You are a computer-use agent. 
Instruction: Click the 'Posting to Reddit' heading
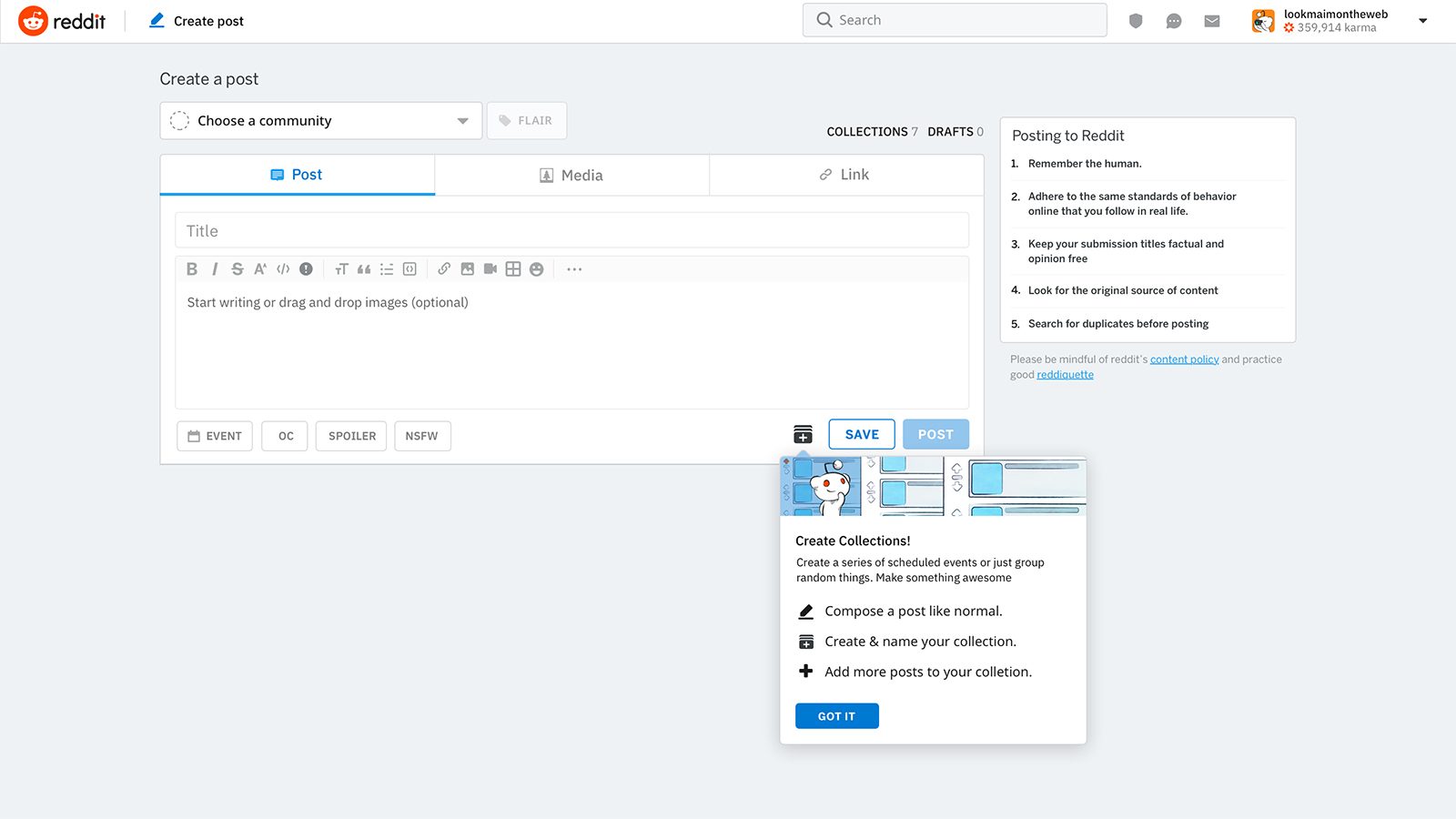pyautogui.click(x=1068, y=136)
